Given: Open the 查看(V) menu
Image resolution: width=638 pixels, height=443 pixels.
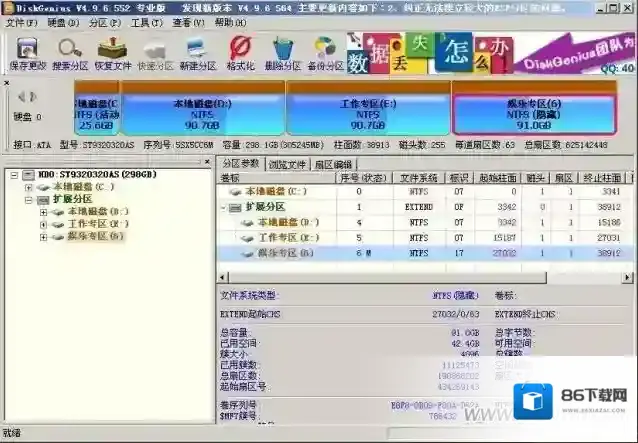Looking at the screenshot, I should click(x=188, y=23).
